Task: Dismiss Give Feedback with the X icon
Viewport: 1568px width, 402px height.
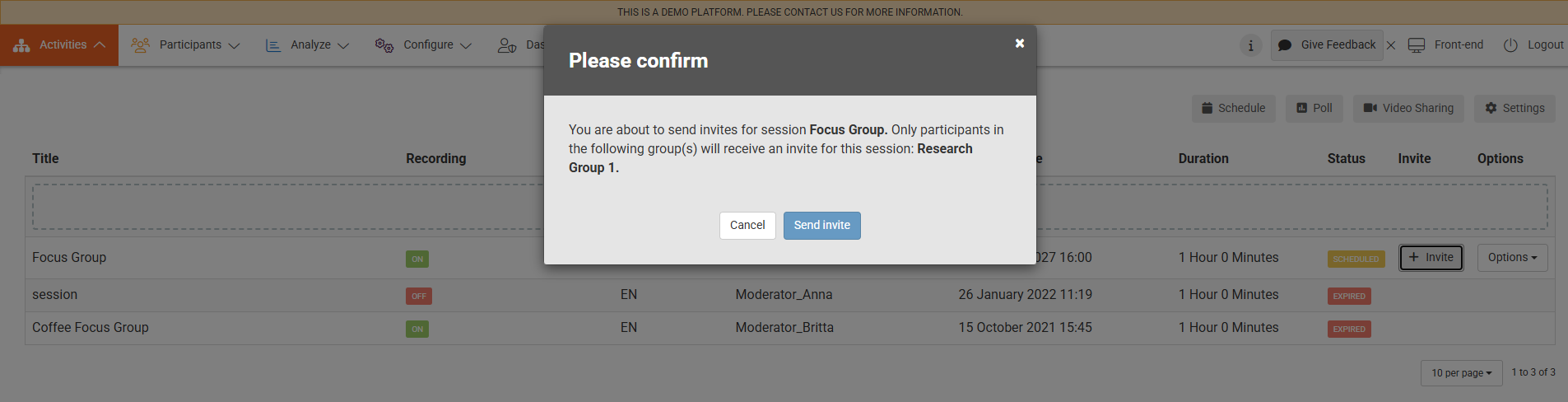Action: 1391,45
